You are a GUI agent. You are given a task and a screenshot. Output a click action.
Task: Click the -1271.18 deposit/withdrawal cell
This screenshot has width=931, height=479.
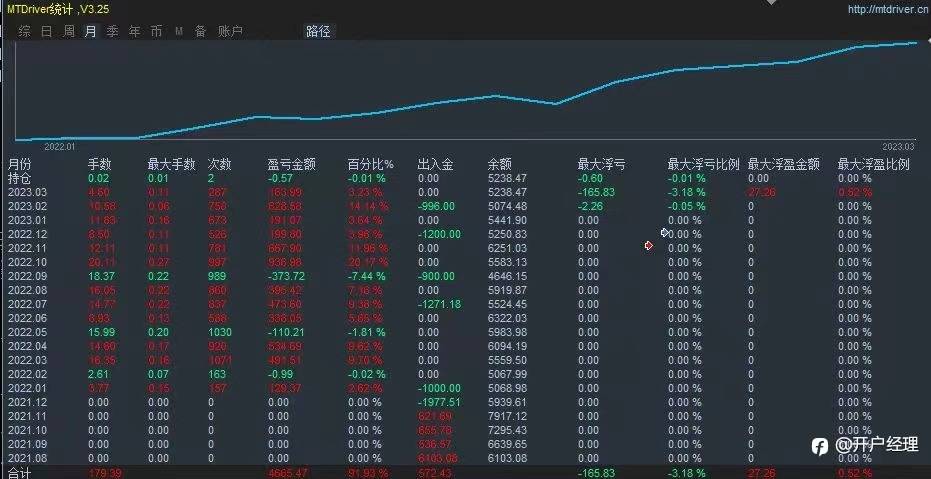pos(439,304)
